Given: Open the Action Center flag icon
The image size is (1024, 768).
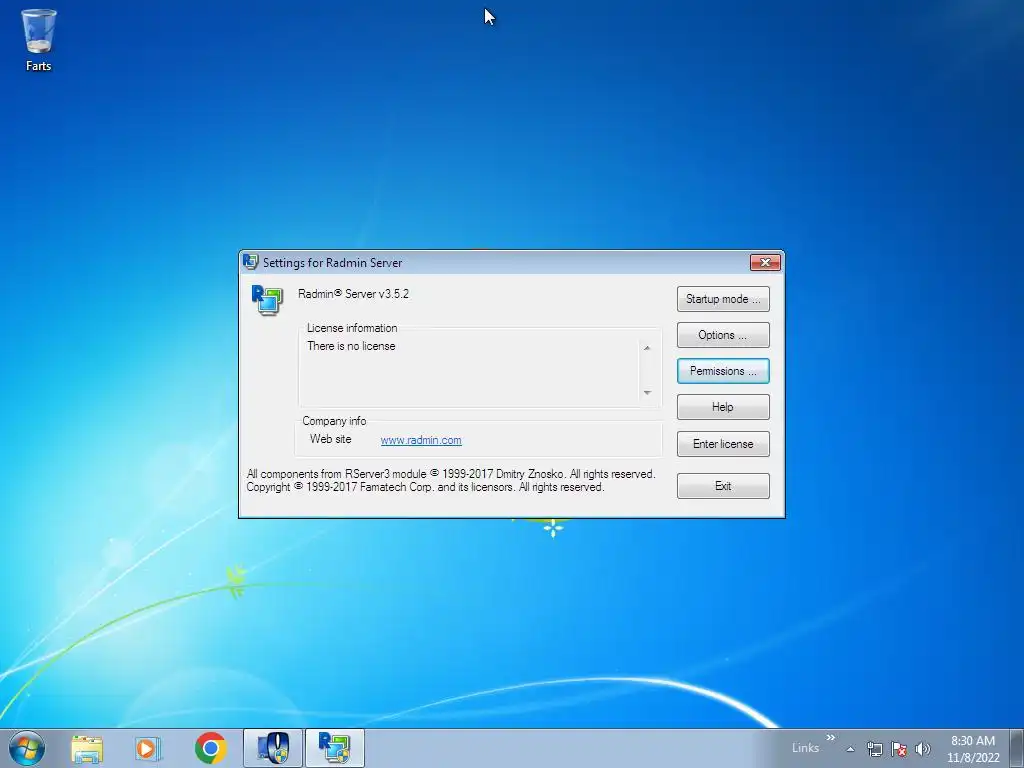Looking at the screenshot, I should pyautogui.click(x=899, y=749).
